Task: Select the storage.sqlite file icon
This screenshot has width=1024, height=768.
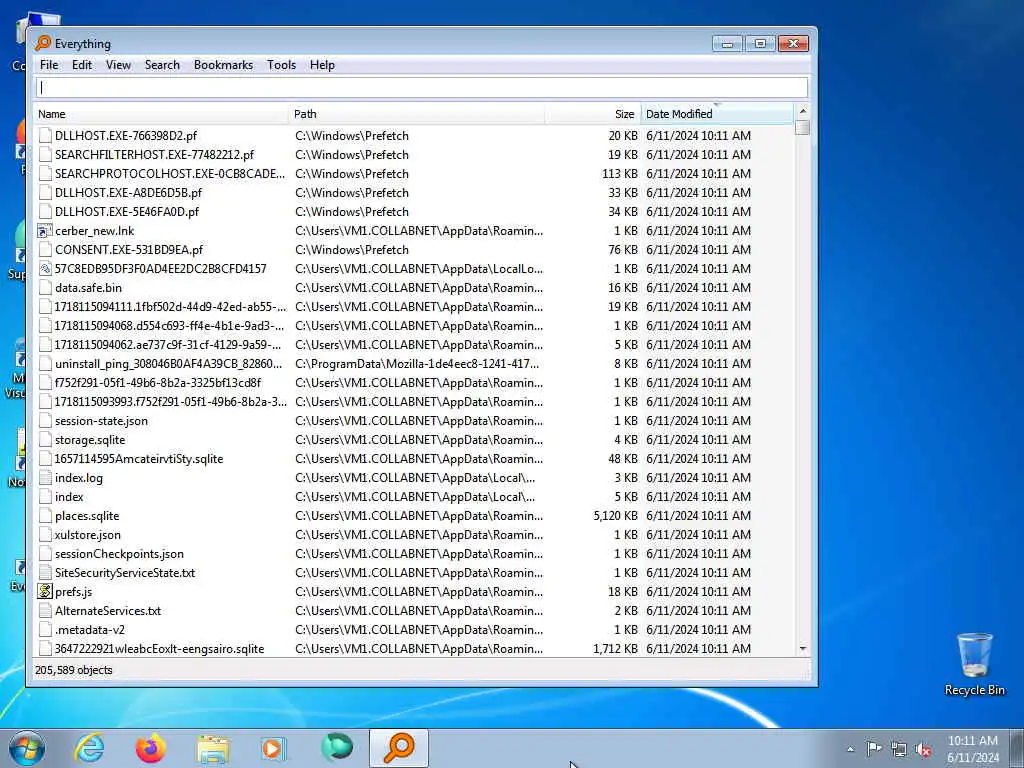Action: point(44,440)
